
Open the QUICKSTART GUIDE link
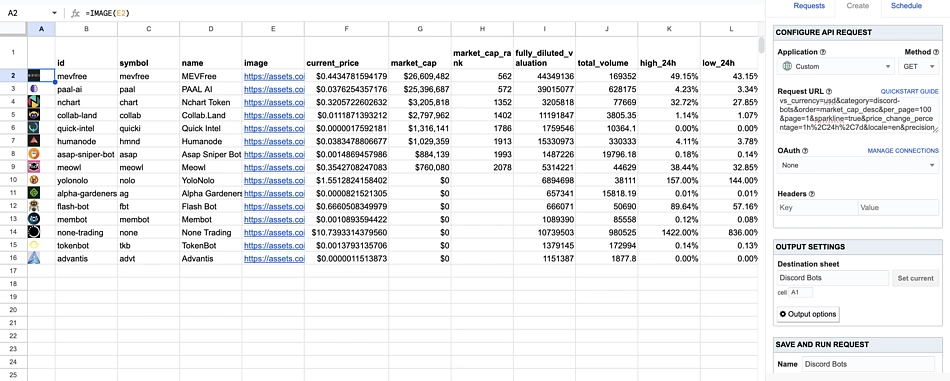point(909,91)
